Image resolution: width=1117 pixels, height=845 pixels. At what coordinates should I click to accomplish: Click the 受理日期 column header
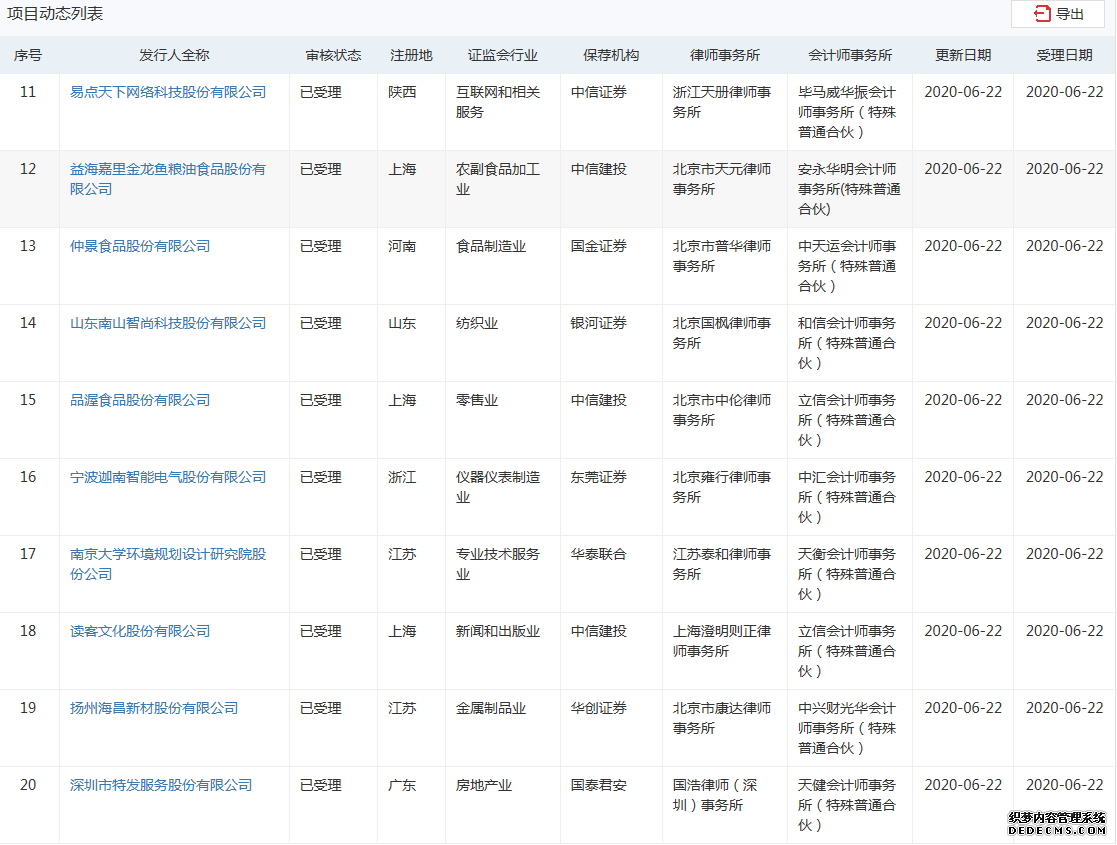(1064, 56)
